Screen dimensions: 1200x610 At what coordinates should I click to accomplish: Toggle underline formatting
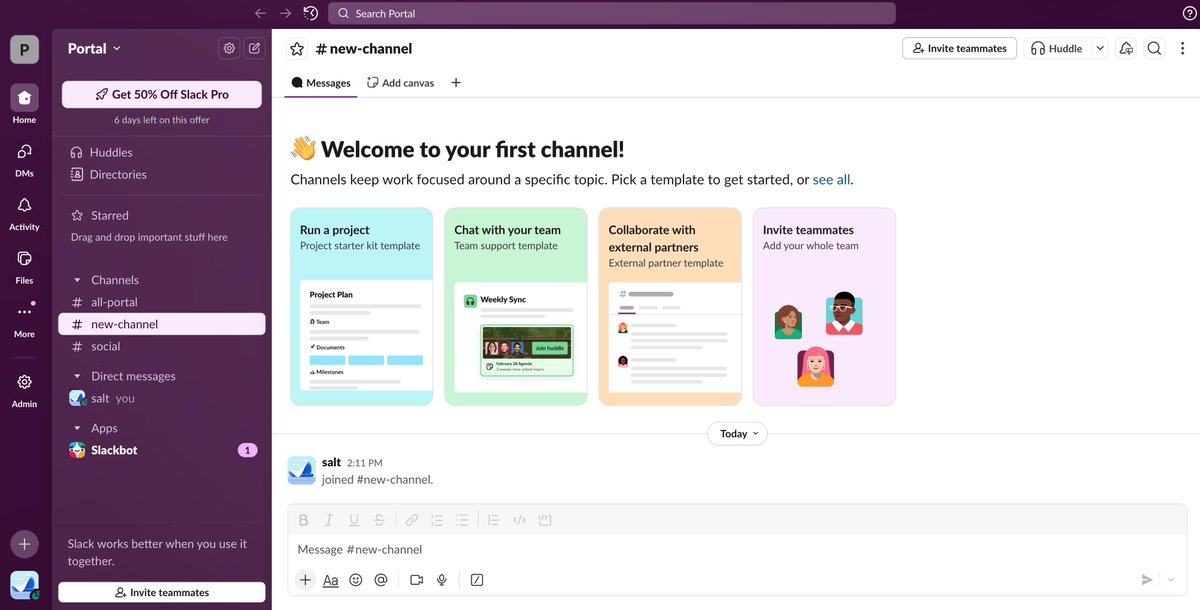point(353,520)
